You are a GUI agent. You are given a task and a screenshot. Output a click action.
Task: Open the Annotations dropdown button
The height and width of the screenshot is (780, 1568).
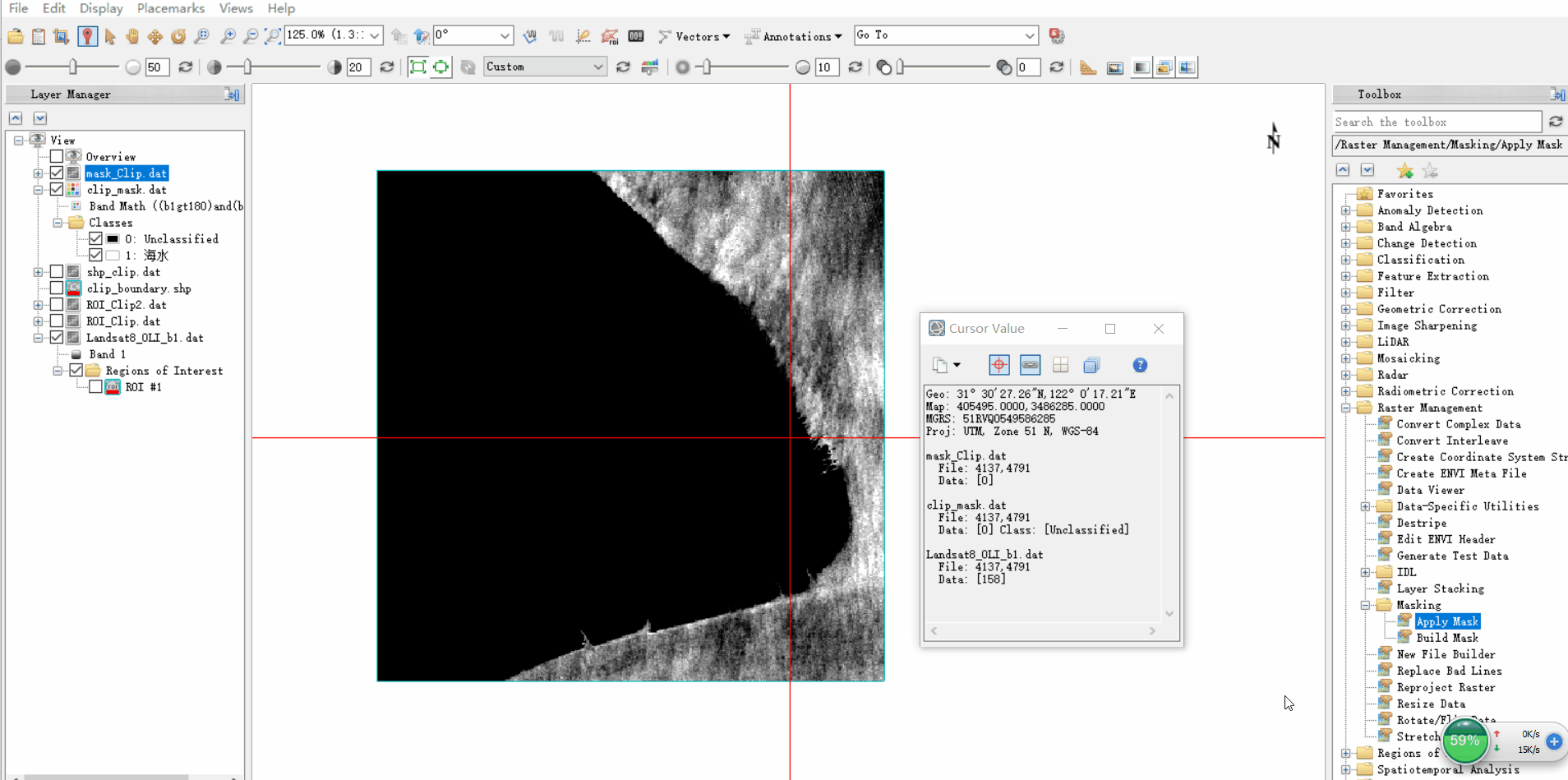tap(793, 36)
